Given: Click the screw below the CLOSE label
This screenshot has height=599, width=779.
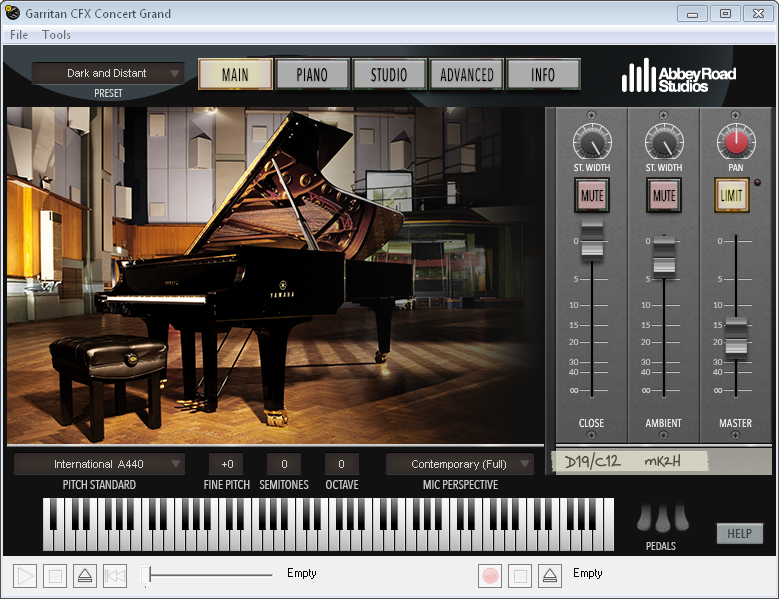Looking at the screenshot, I should tap(591, 436).
